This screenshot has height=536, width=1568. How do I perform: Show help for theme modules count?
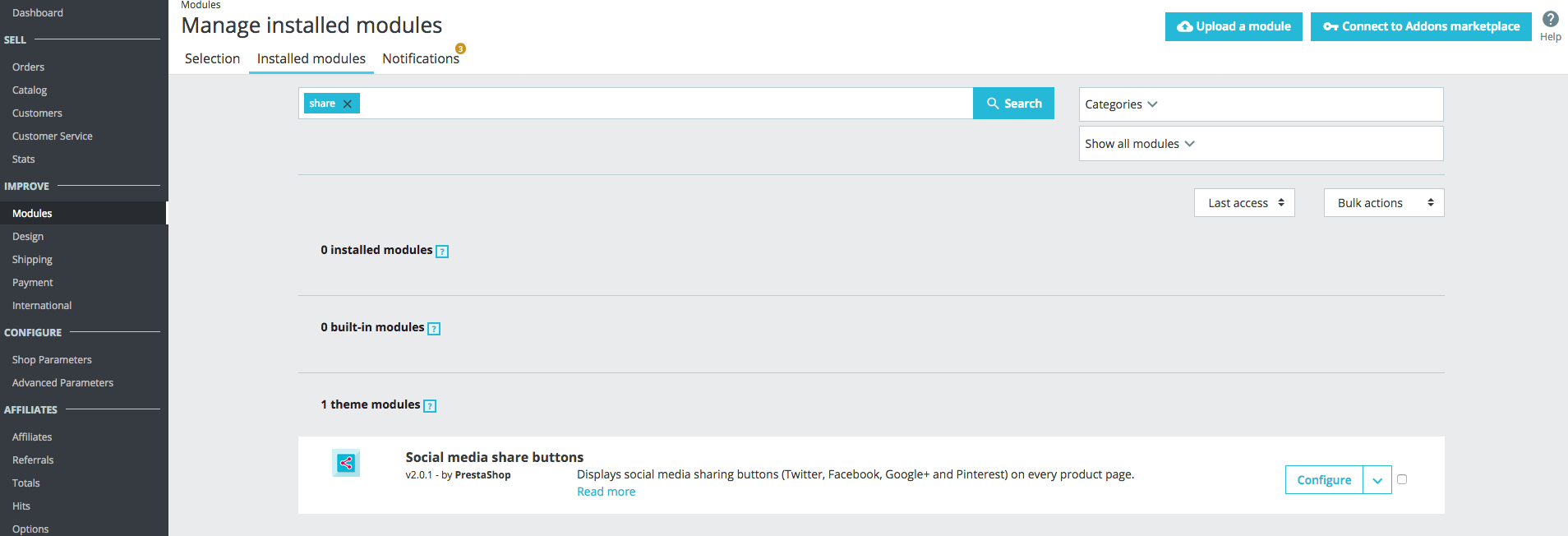click(x=430, y=406)
